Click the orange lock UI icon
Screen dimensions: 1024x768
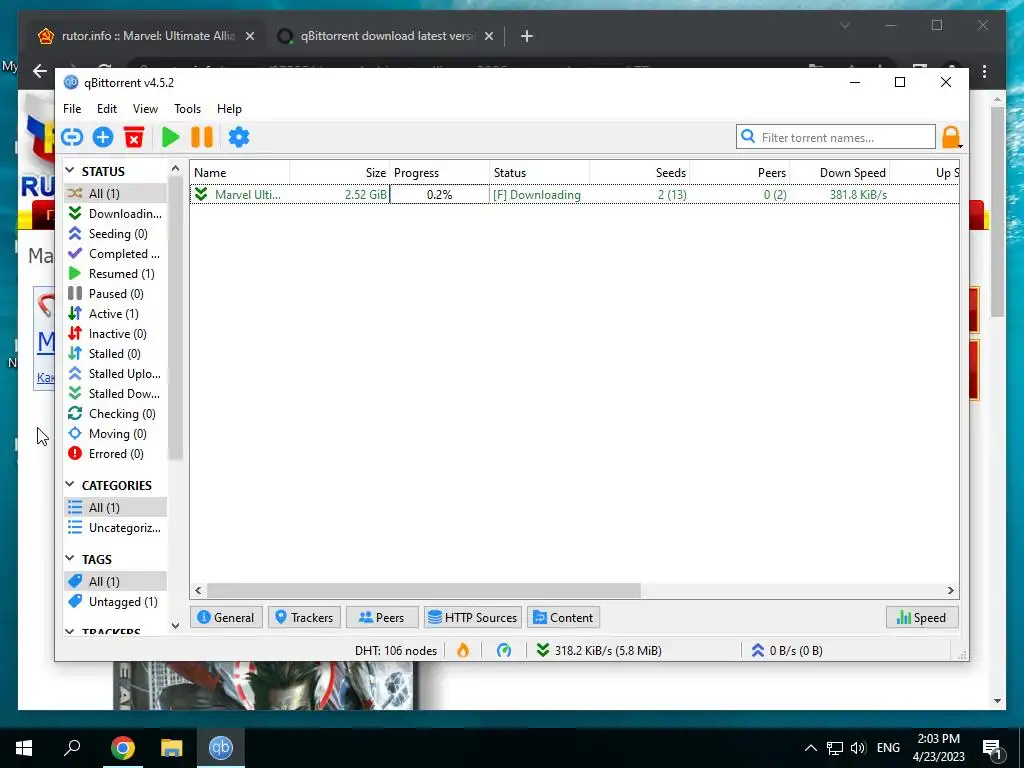(952, 137)
